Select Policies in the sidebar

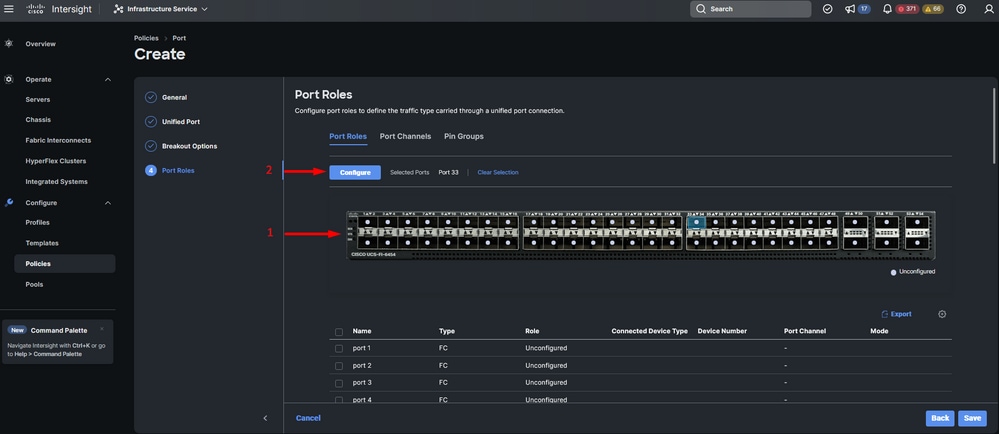click(64, 264)
